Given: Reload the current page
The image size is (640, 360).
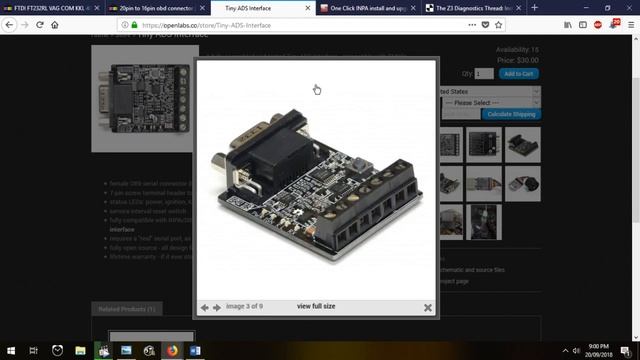Looking at the screenshot, I should pos(40,25).
